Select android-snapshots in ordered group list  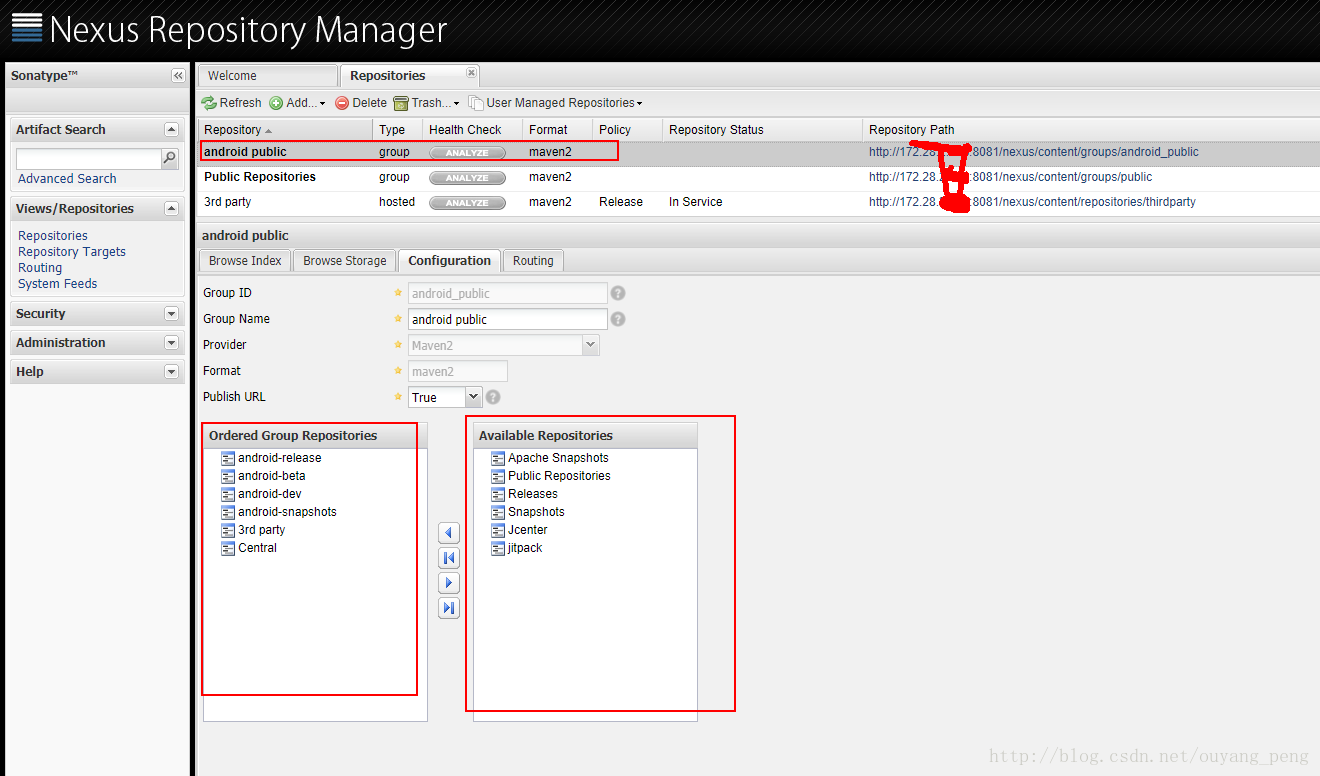287,512
